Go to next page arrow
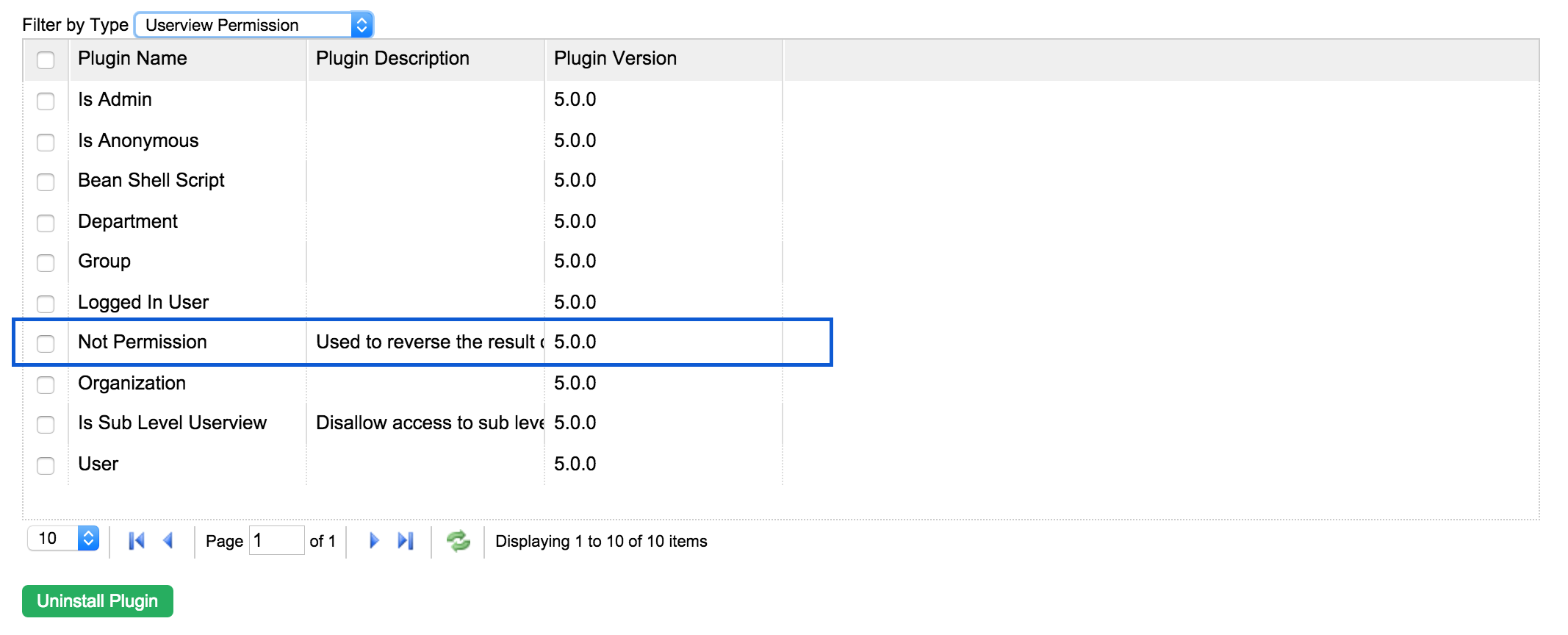Viewport: 1568px width, 635px height. click(x=373, y=541)
